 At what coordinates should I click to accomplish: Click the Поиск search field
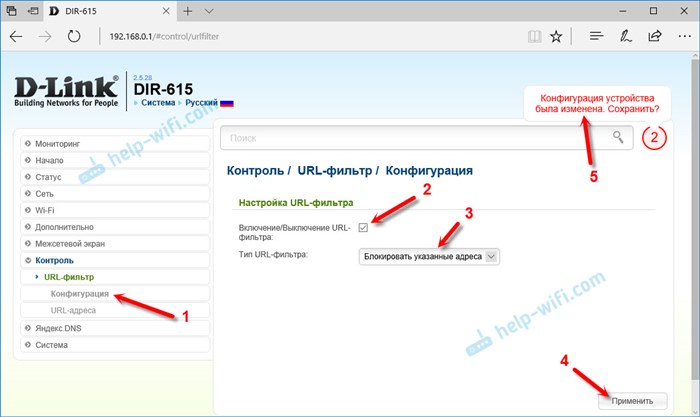(x=426, y=138)
